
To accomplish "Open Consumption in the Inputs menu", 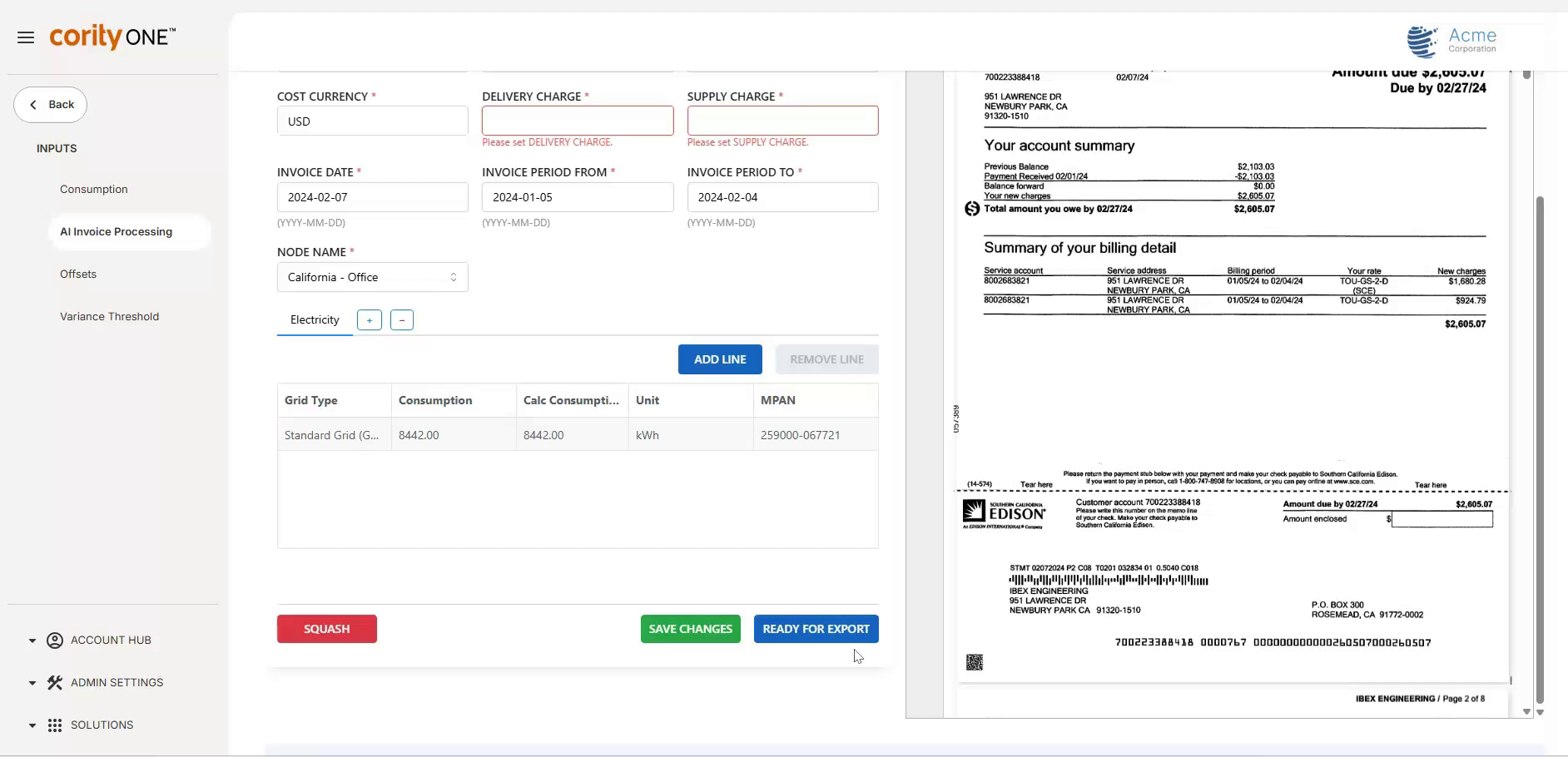I will [x=94, y=190].
